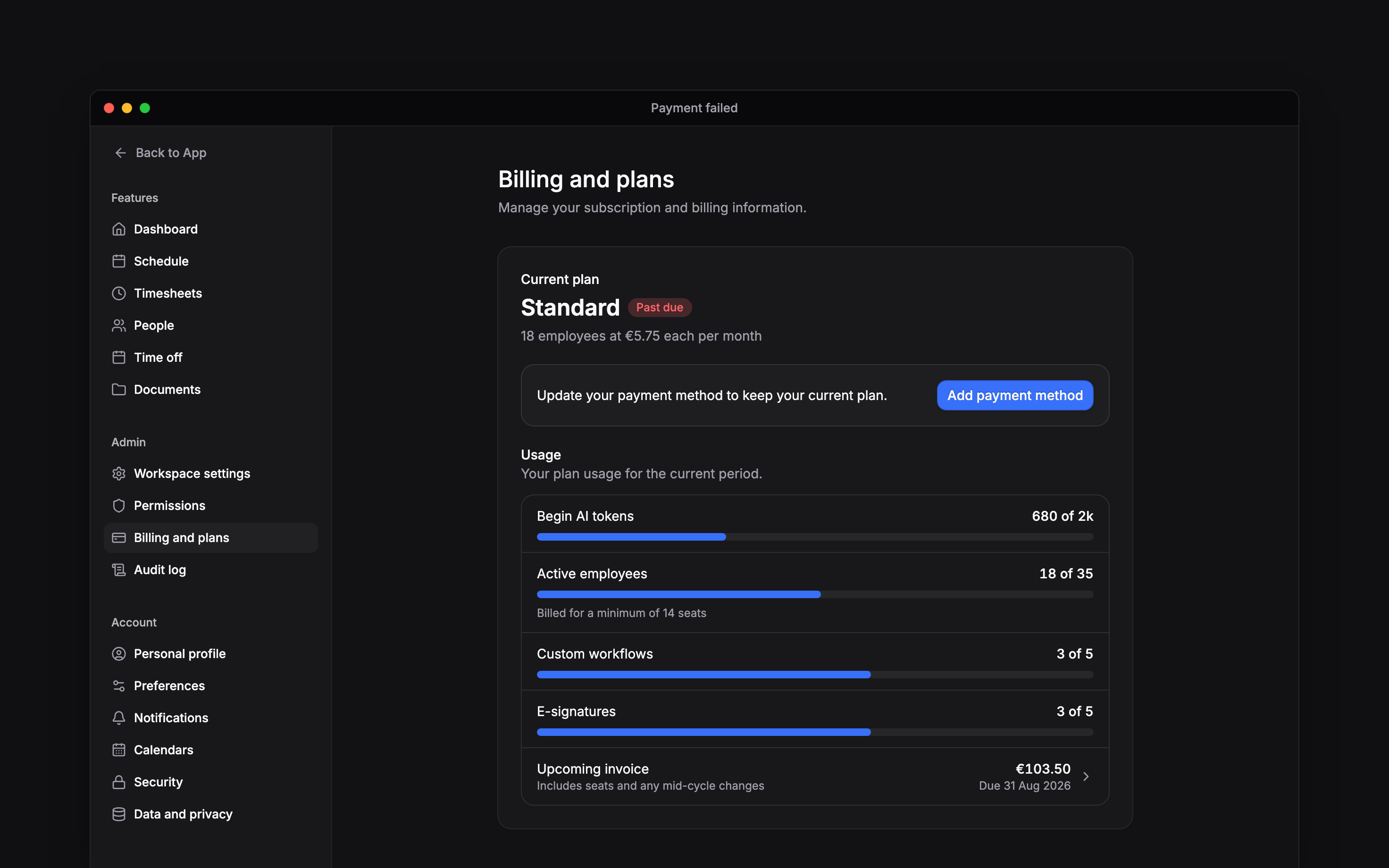The image size is (1389, 868).
Task: Click the Billed for a minimum of 14 seats note
Action: 622,613
